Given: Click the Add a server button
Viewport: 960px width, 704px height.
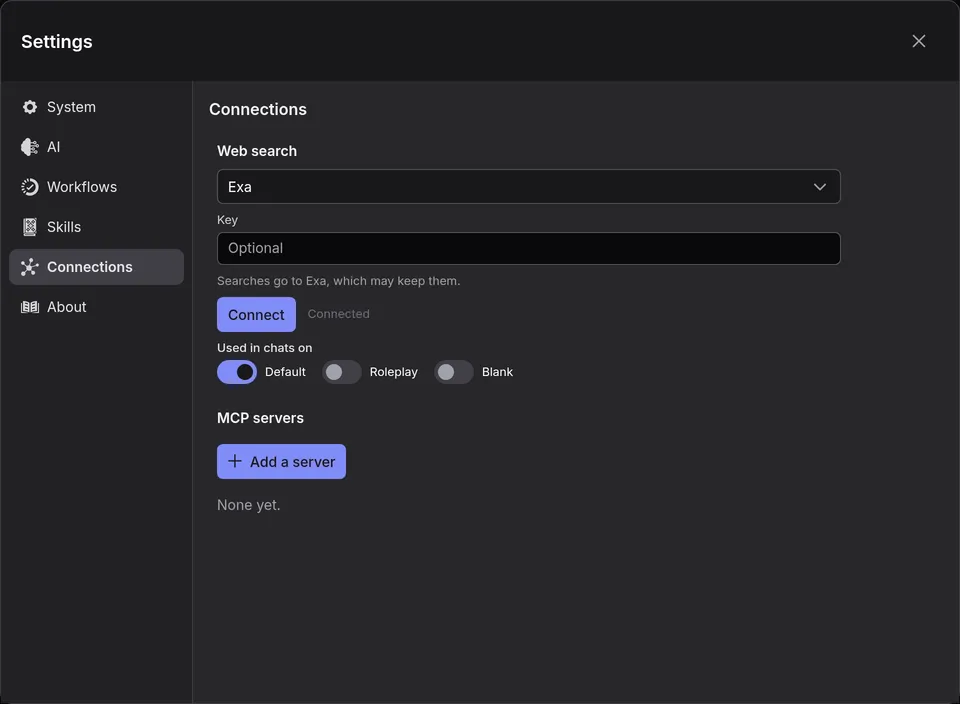Looking at the screenshot, I should [281, 462].
